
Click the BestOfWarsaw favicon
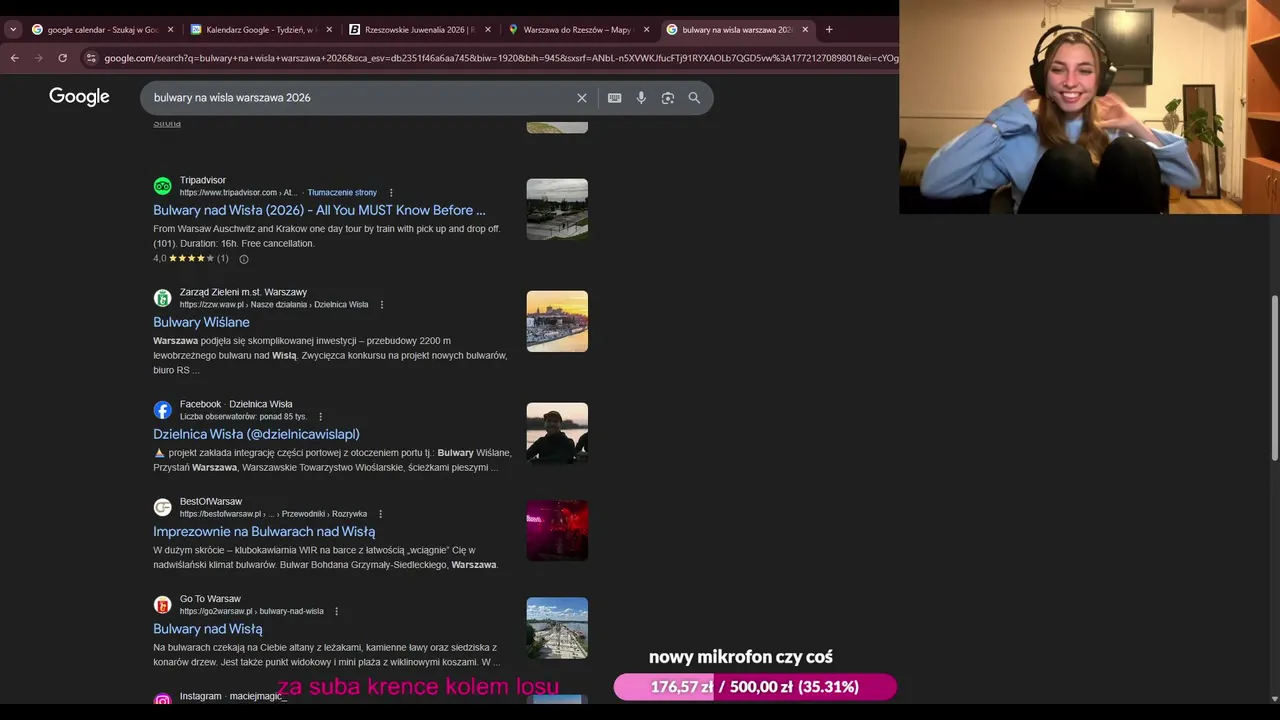[162, 507]
